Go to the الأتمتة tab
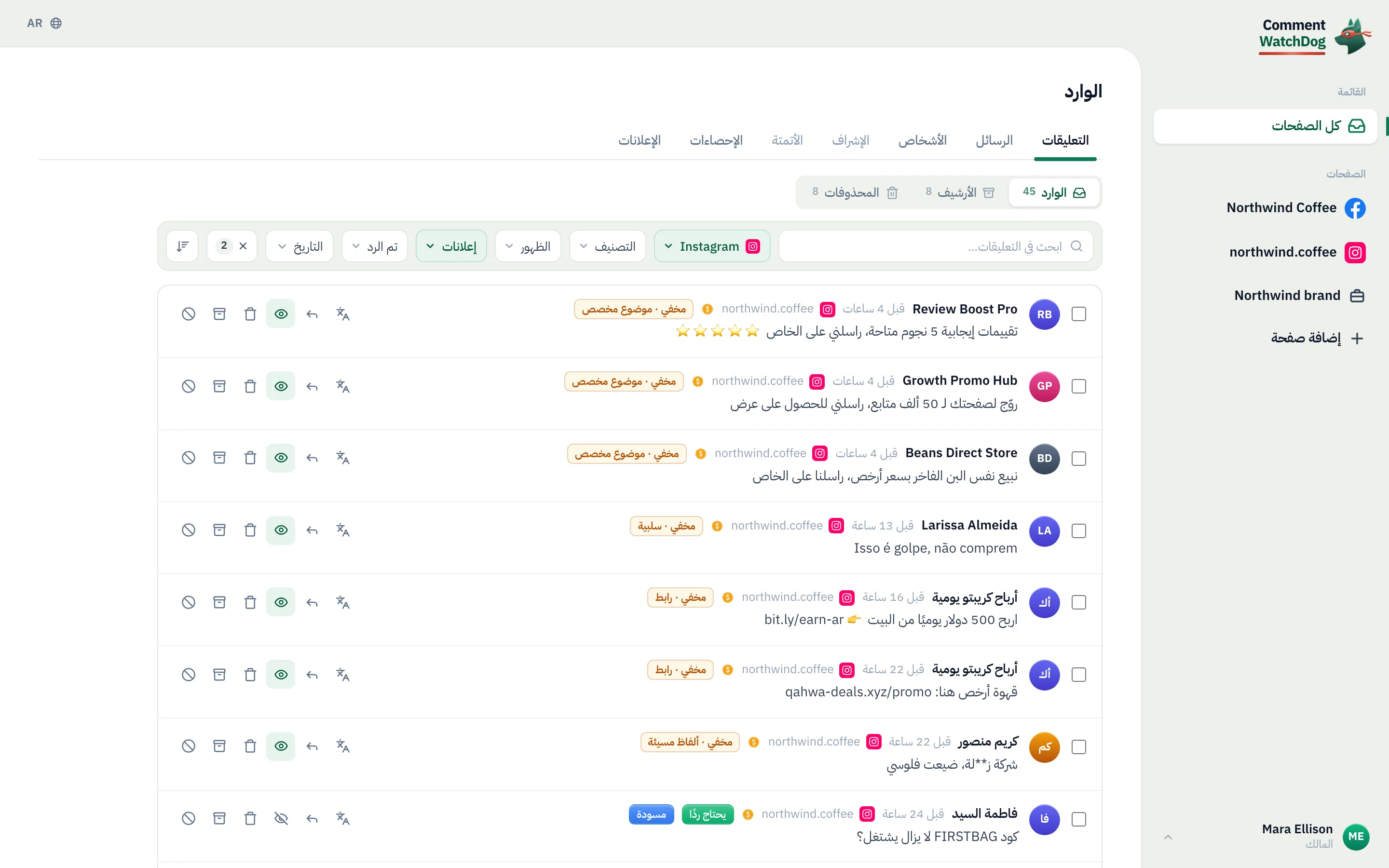 pos(787,141)
